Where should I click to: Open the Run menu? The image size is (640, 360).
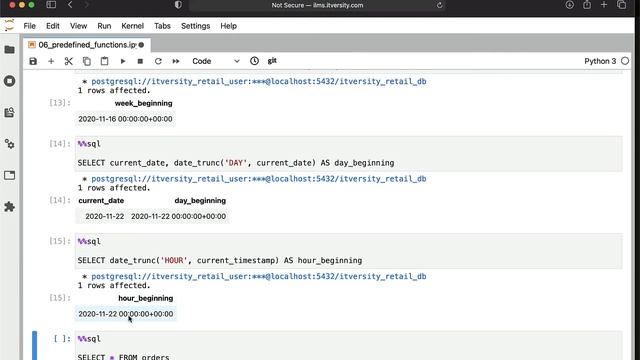[x=104, y=26]
